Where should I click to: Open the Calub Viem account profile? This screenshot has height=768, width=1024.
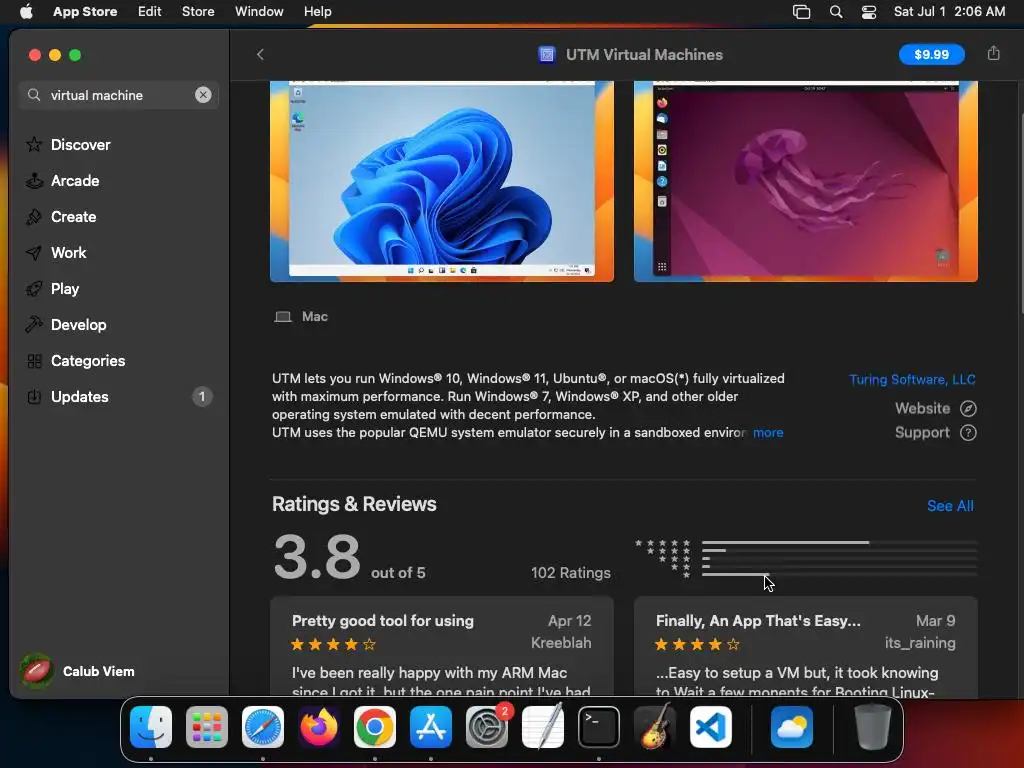pyautogui.click(x=78, y=671)
